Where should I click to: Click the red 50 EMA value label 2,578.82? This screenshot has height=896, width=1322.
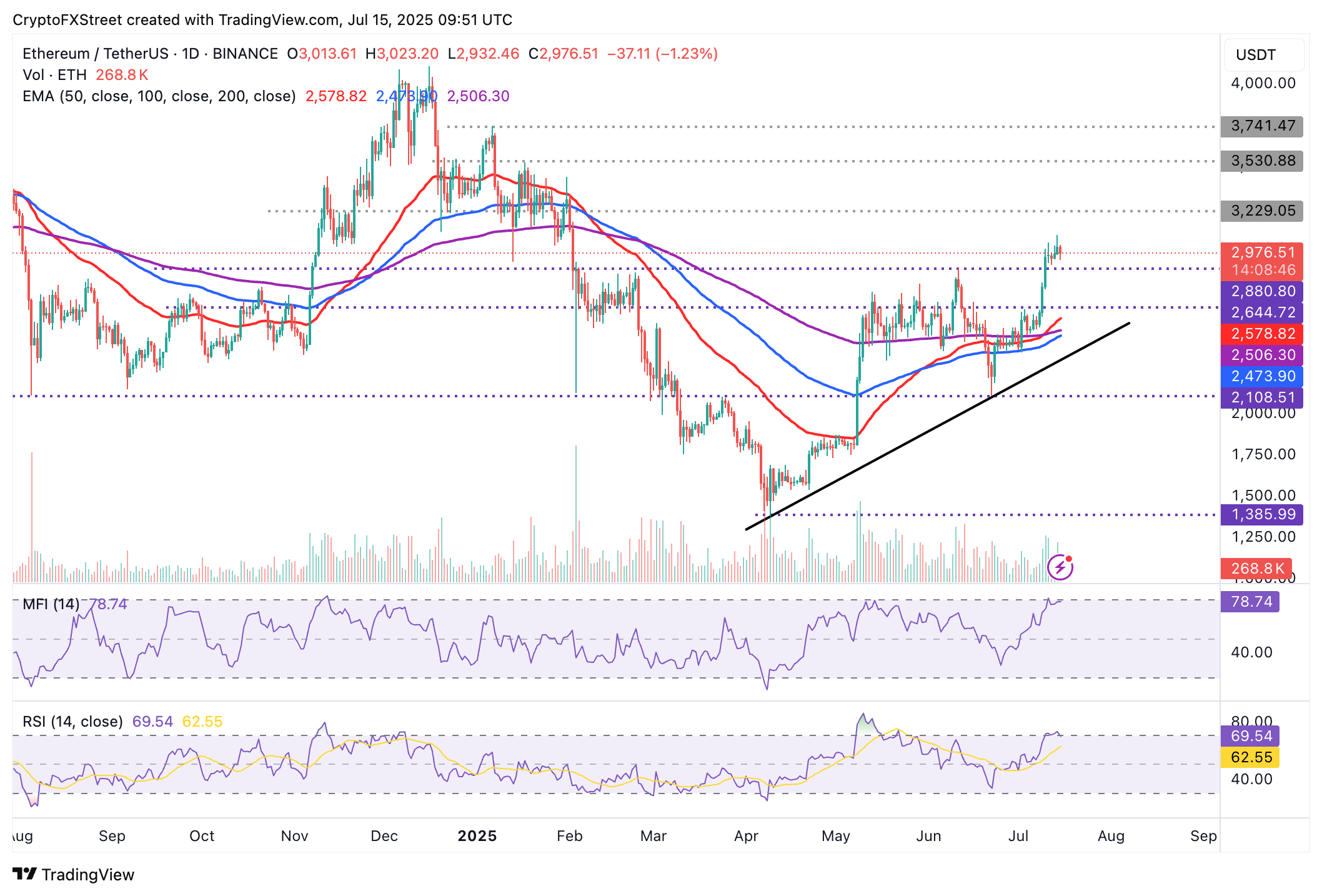pos(1262,334)
